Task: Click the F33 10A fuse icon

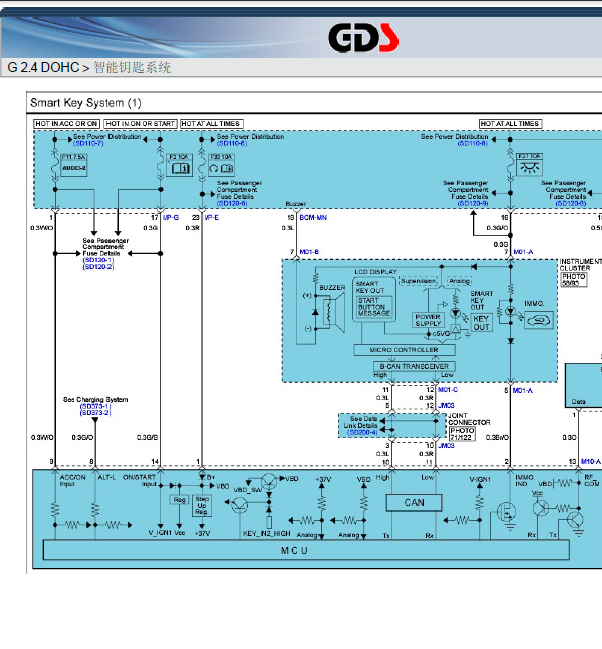Action: pyautogui.click(x=222, y=165)
